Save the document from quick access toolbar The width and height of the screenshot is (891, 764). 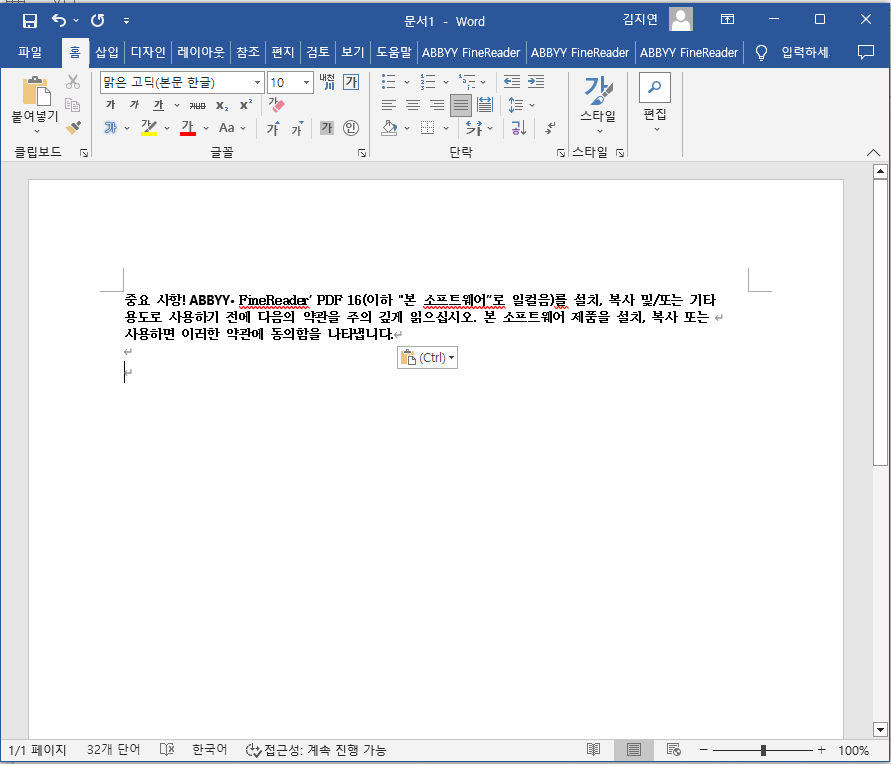coord(30,21)
